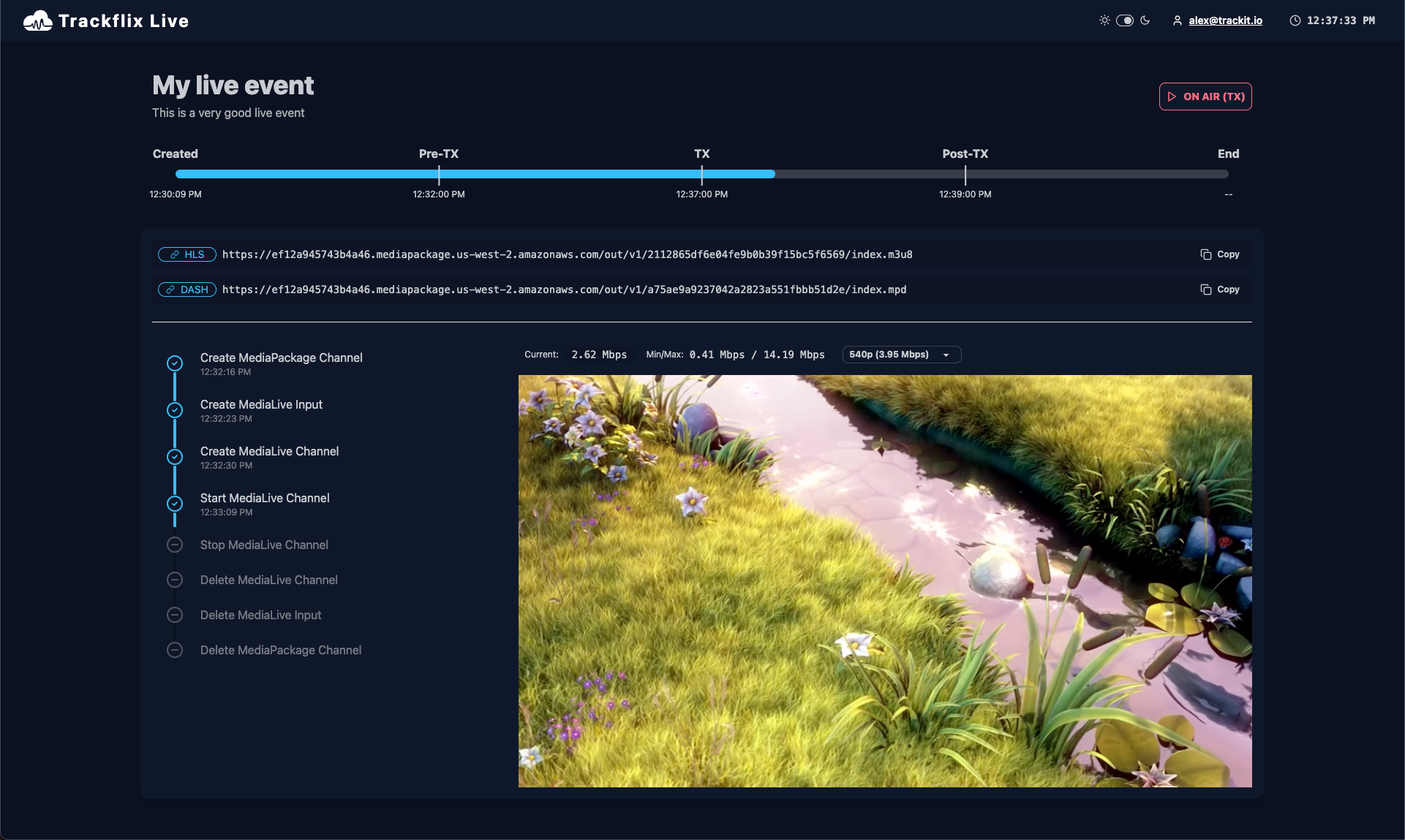1405x840 pixels.
Task: Click the sun light-mode icon
Action: [x=1104, y=20]
